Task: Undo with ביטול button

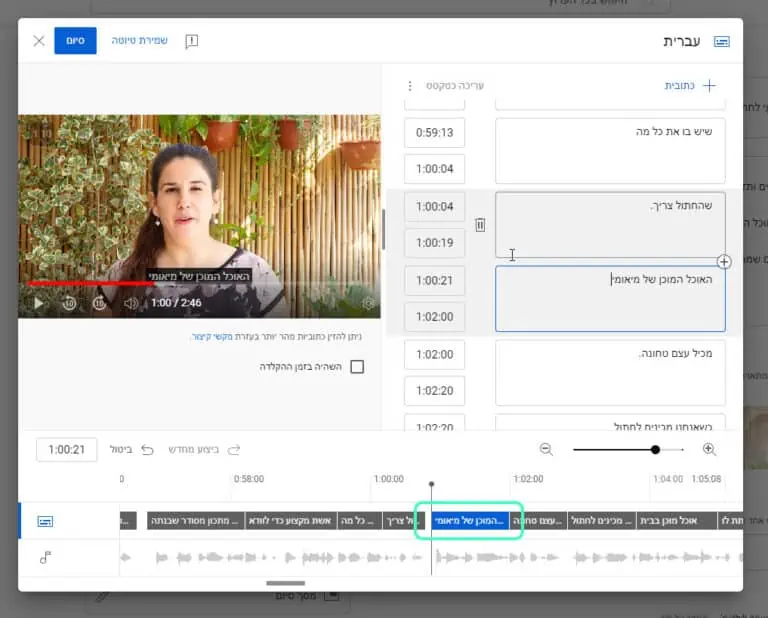Action: [132, 450]
